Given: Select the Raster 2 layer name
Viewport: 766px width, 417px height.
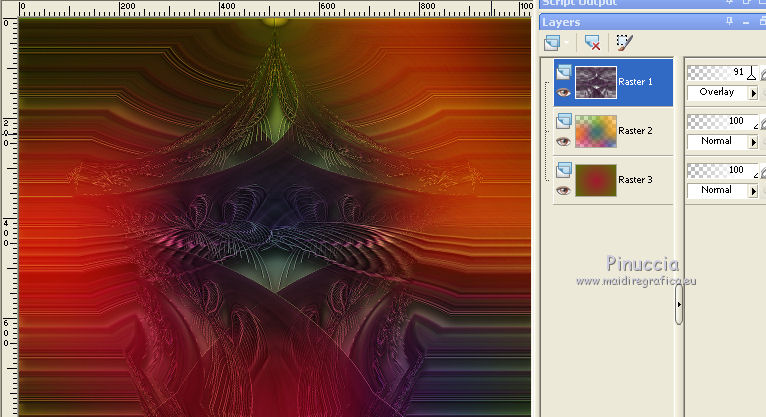Looking at the screenshot, I should pyautogui.click(x=635, y=131).
